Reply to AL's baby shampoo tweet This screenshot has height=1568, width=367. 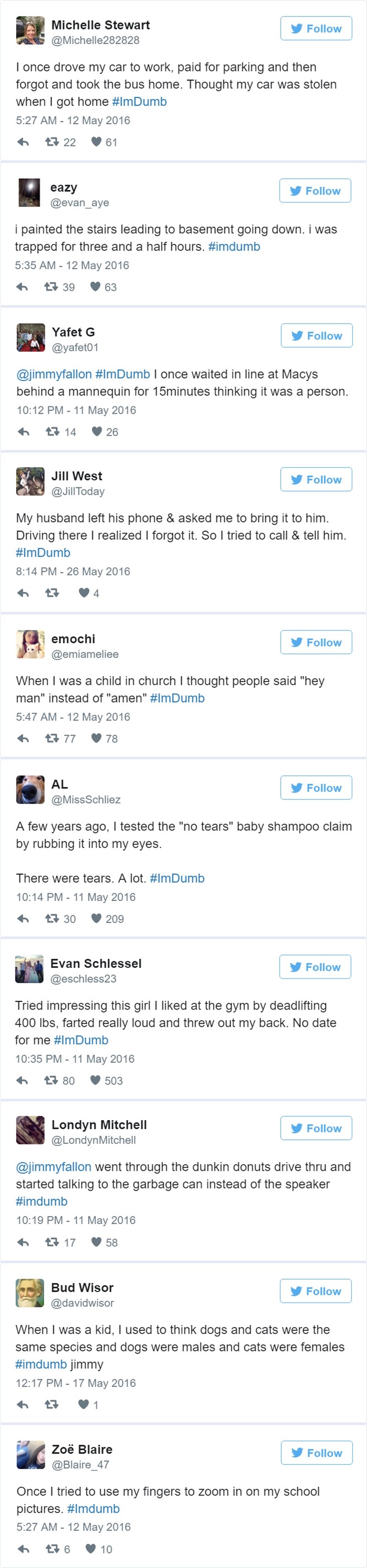click(x=23, y=918)
